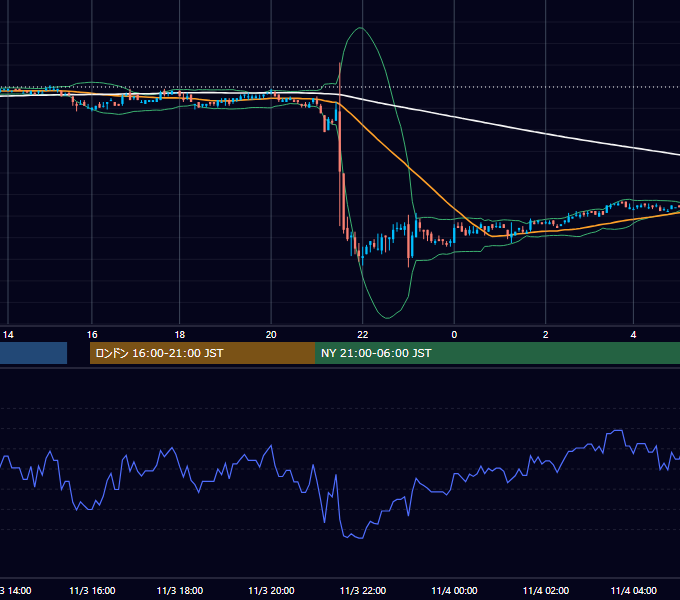Click the 14 hour label on the price chart axis
Screen dimensions: 680x600
pyautogui.click(x=8, y=335)
